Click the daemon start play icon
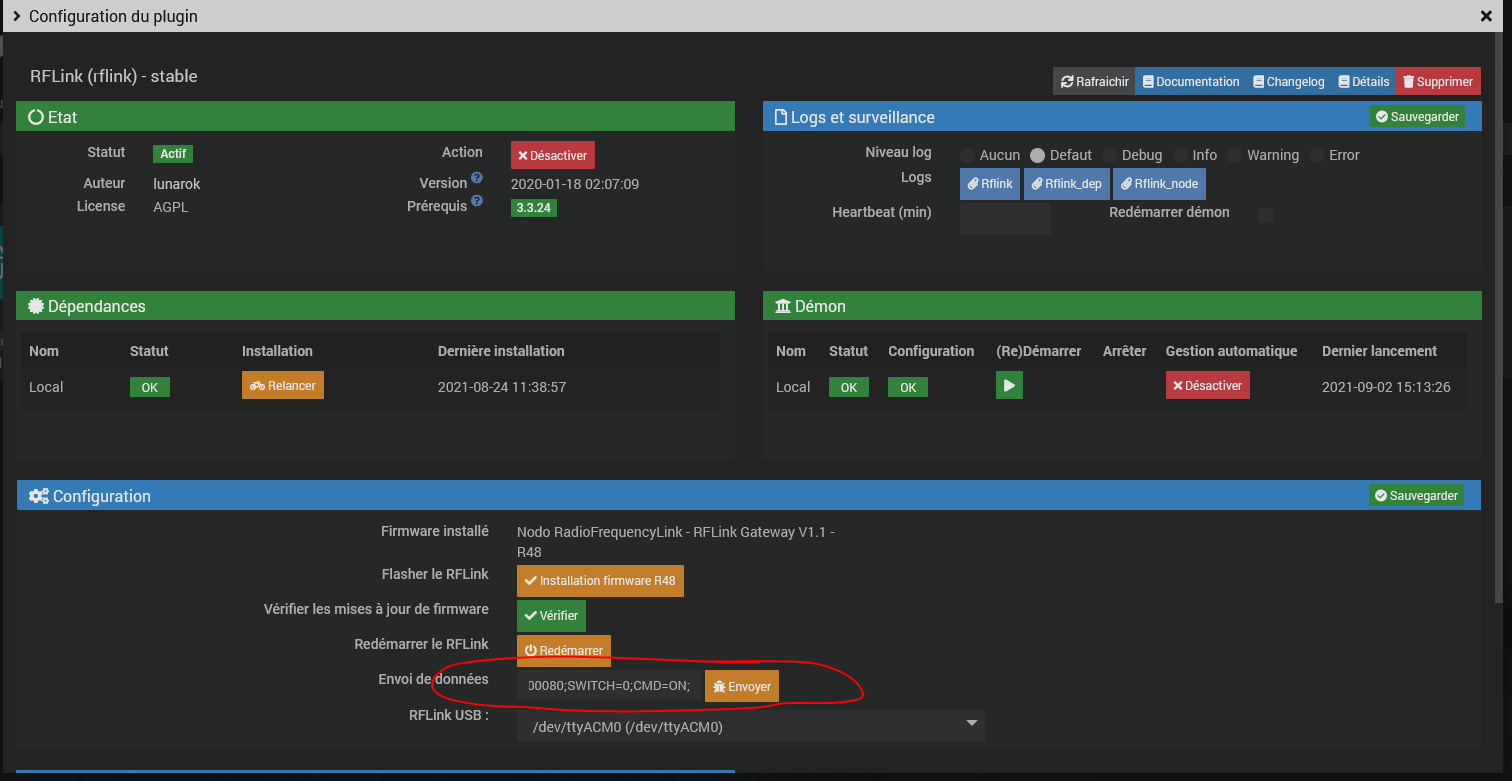Image resolution: width=1512 pixels, height=781 pixels. click(1009, 385)
